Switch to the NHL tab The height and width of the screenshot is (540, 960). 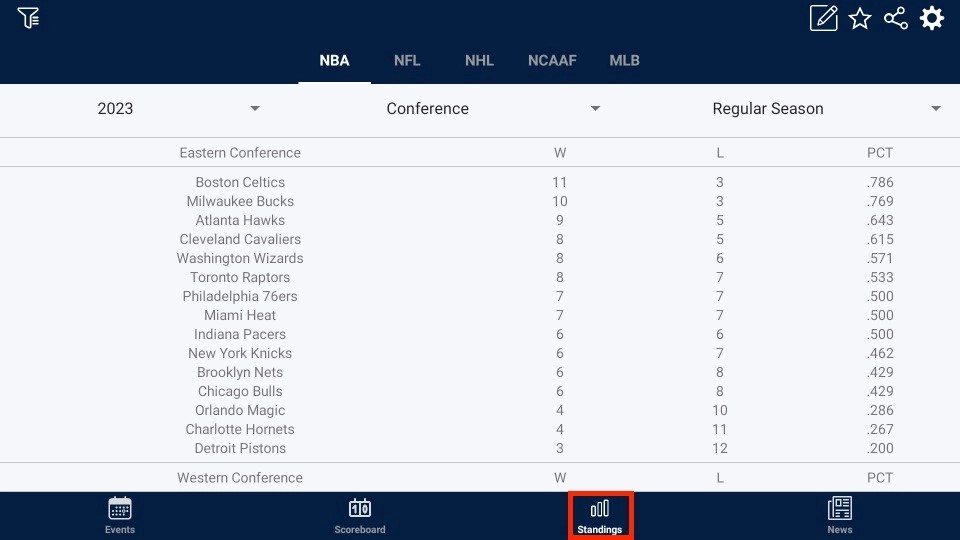pos(479,61)
